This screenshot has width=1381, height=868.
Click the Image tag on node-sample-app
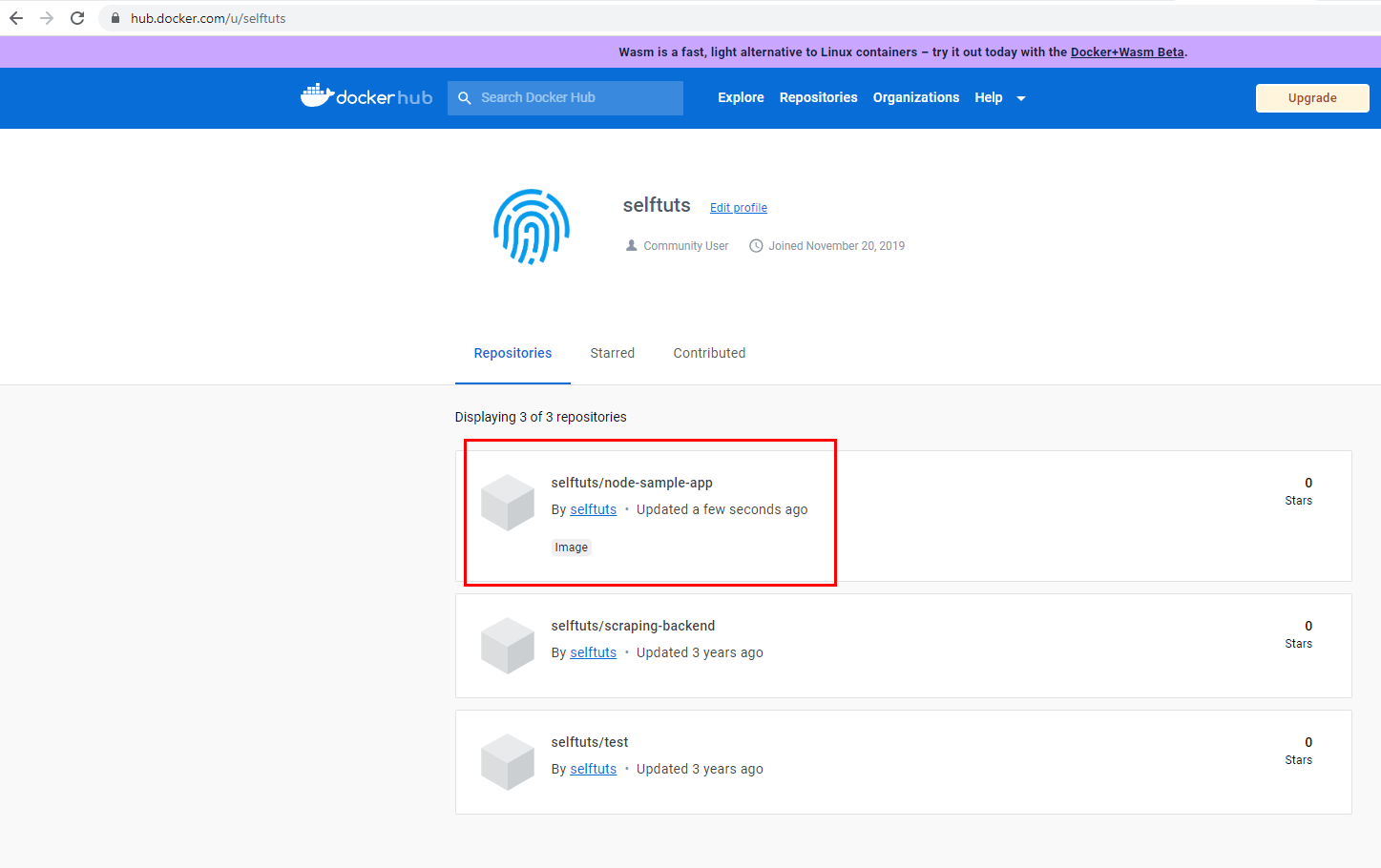click(x=572, y=548)
